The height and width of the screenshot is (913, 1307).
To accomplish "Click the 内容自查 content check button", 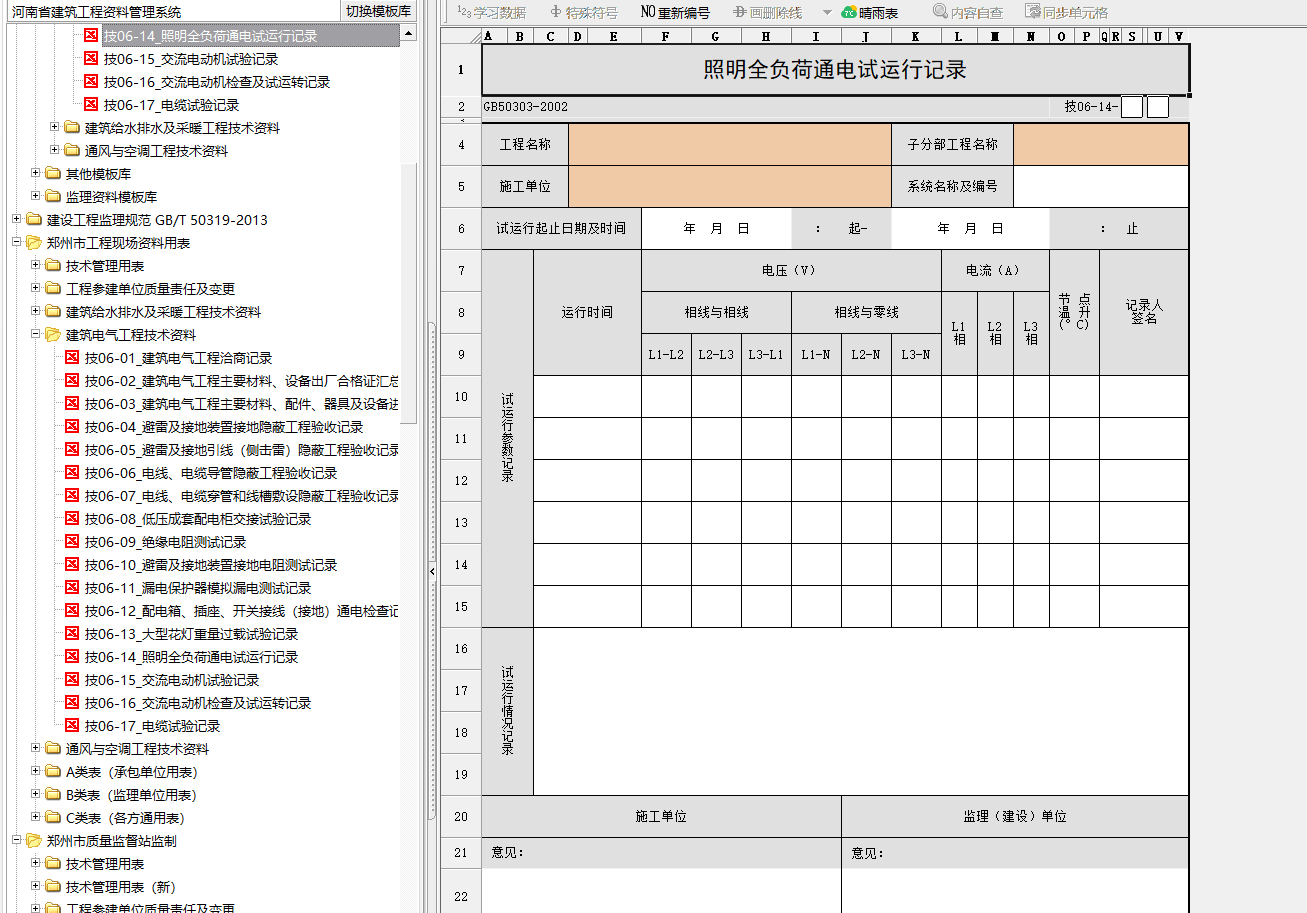I will pos(967,13).
